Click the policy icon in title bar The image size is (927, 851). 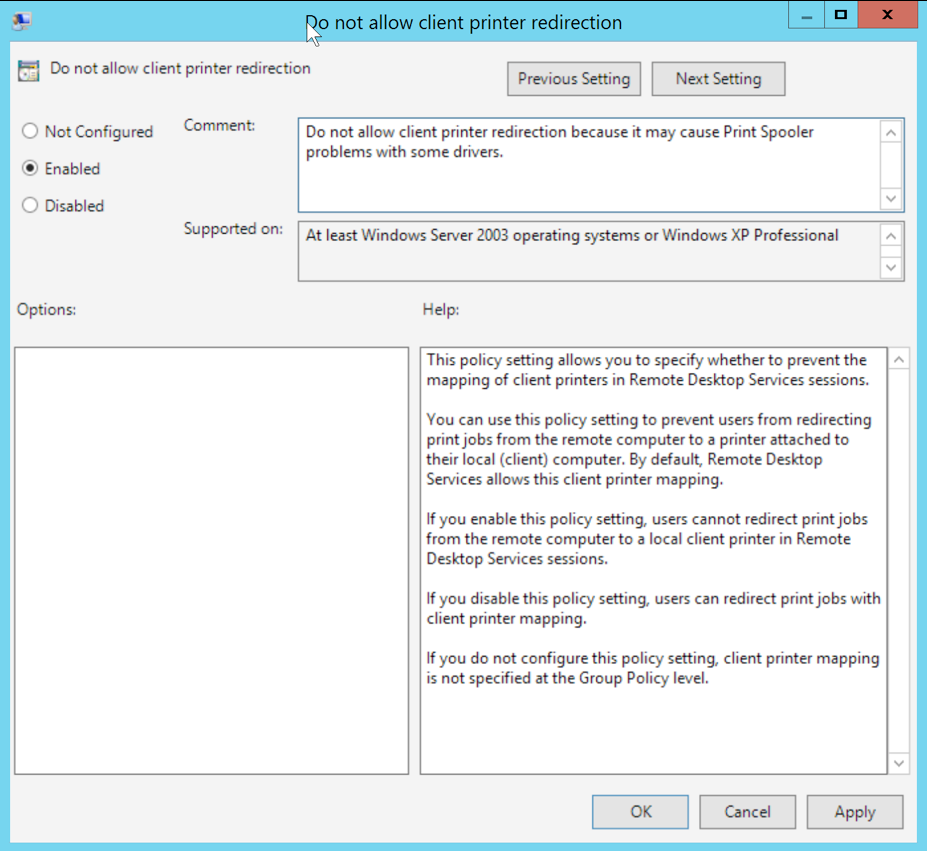[x=21, y=20]
